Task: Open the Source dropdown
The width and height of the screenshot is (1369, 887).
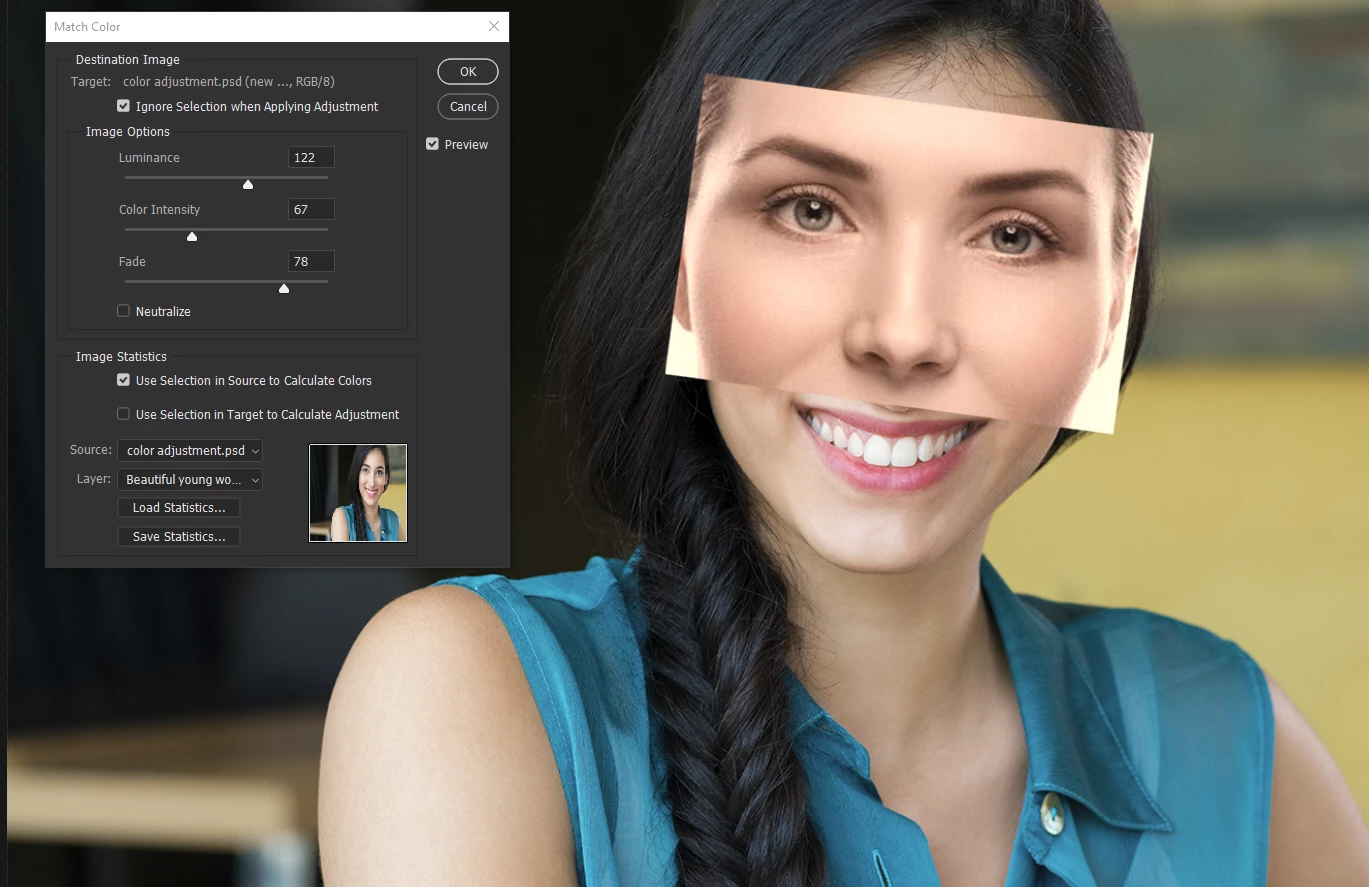Action: click(190, 451)
